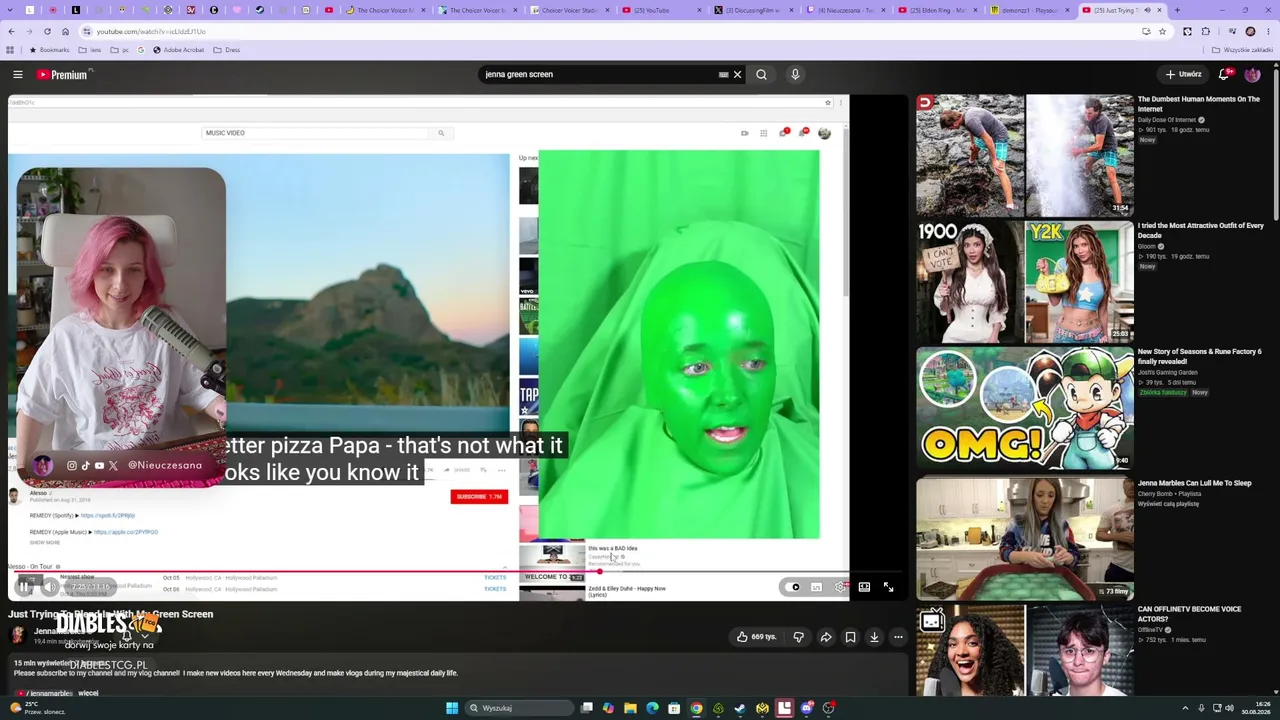The image size is (1280, 720).
Task: Open YouTube notifications bell
Action: [x=1224, y=74]
